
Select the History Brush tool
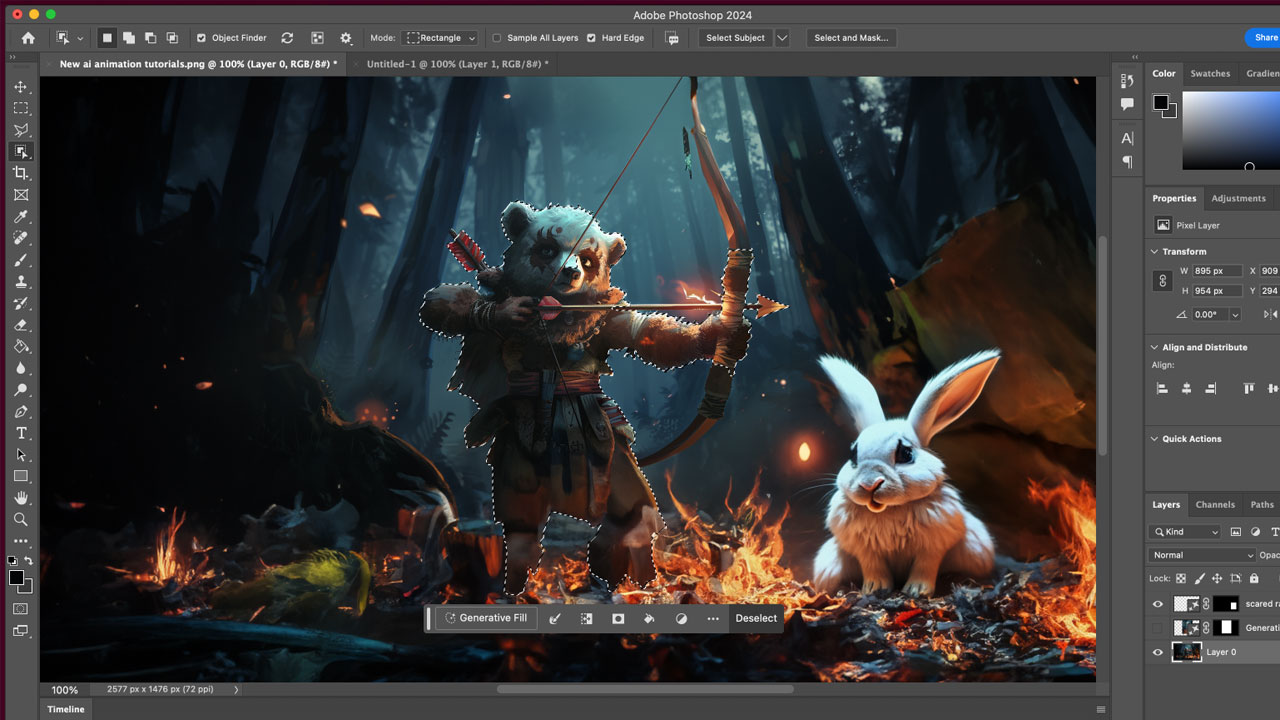point(20,303)
